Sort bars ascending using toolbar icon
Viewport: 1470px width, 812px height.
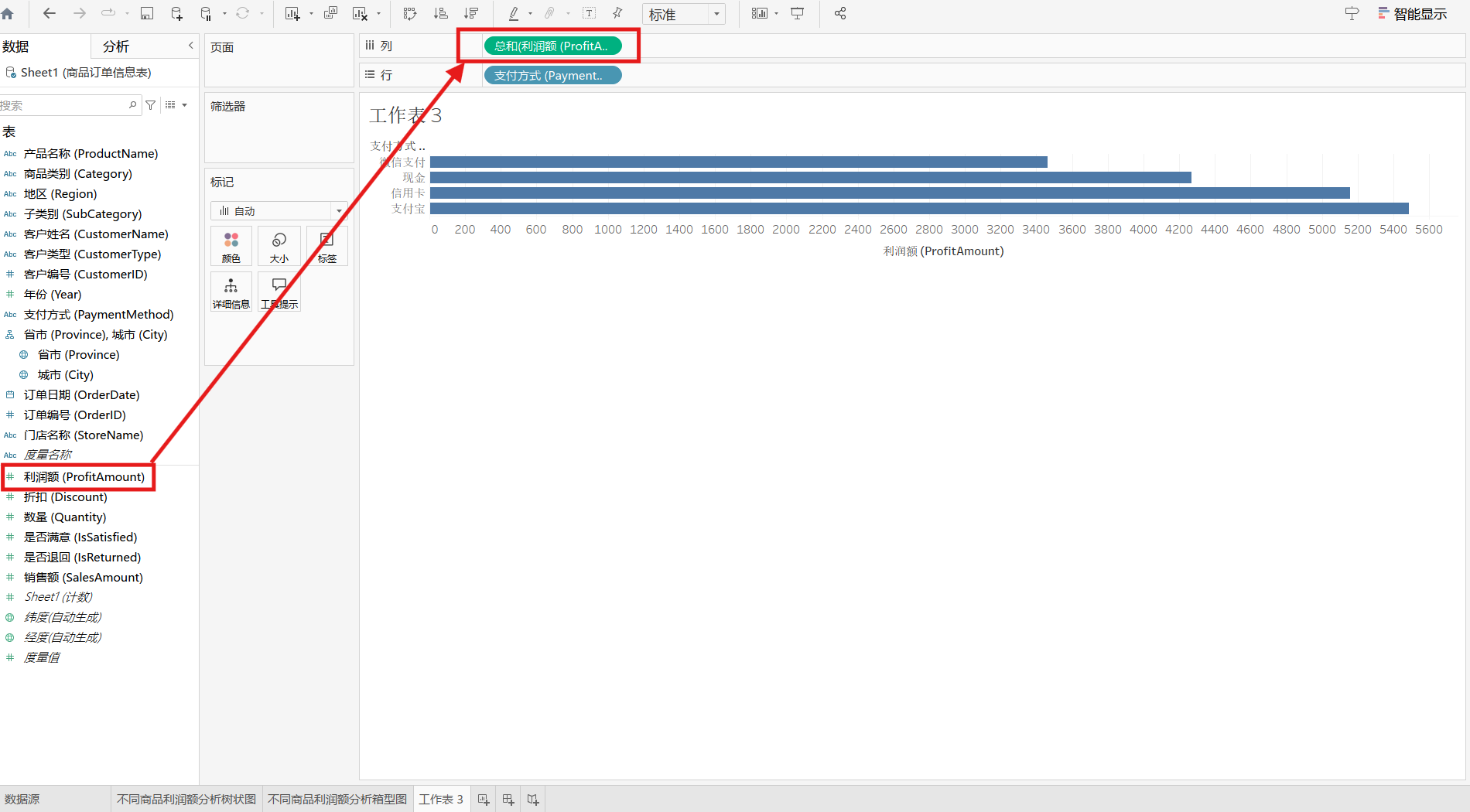click(440, 14)
